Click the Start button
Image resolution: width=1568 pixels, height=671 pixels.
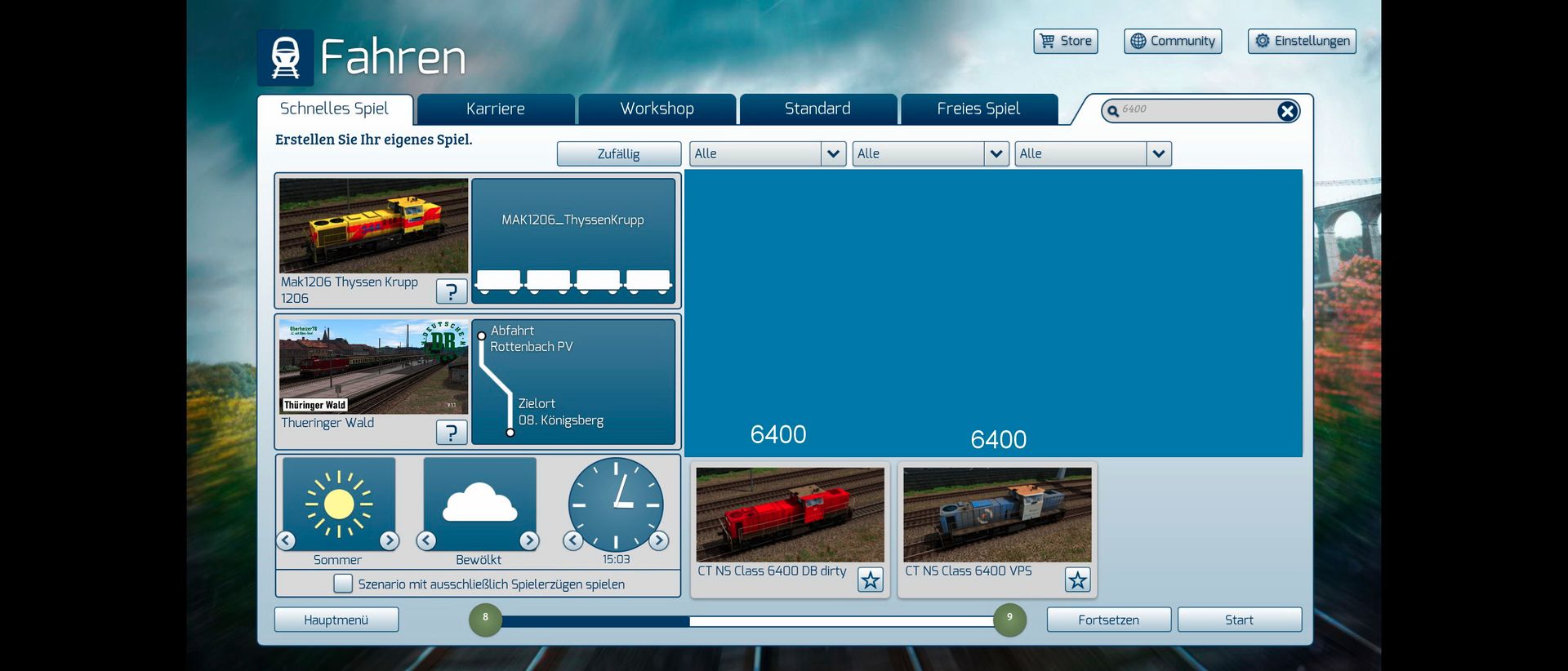[1240, 620]
